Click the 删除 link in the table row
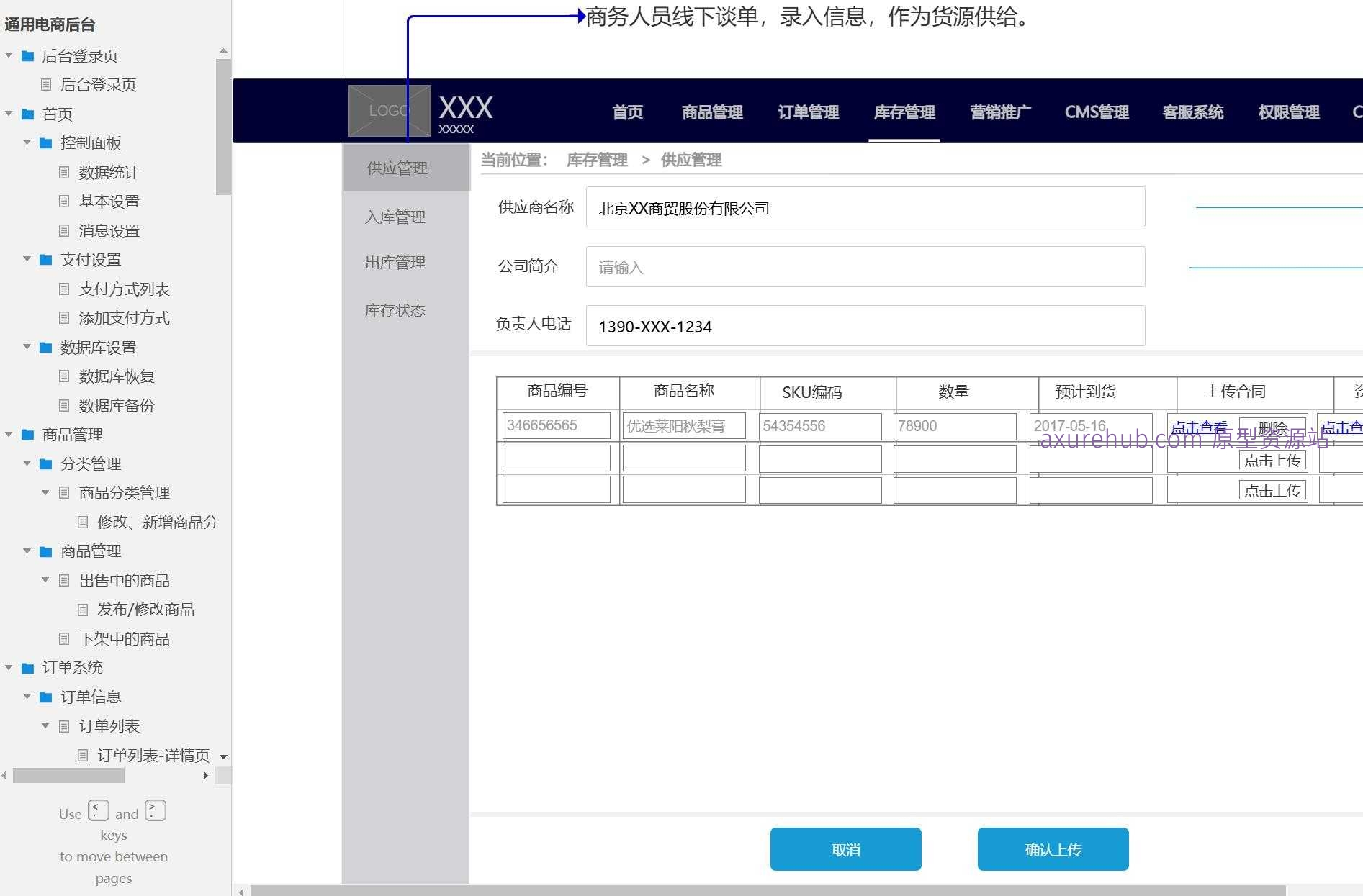1363x896 pixels. (x=1273, y=427)
